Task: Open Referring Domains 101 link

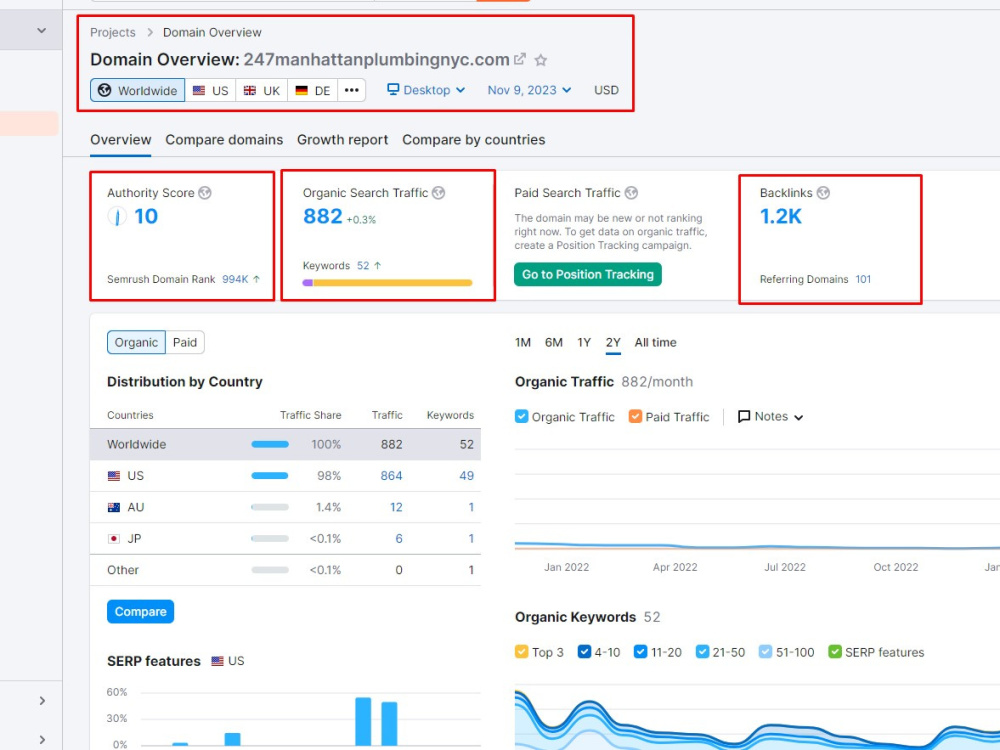Action: (x=863, y=279)
